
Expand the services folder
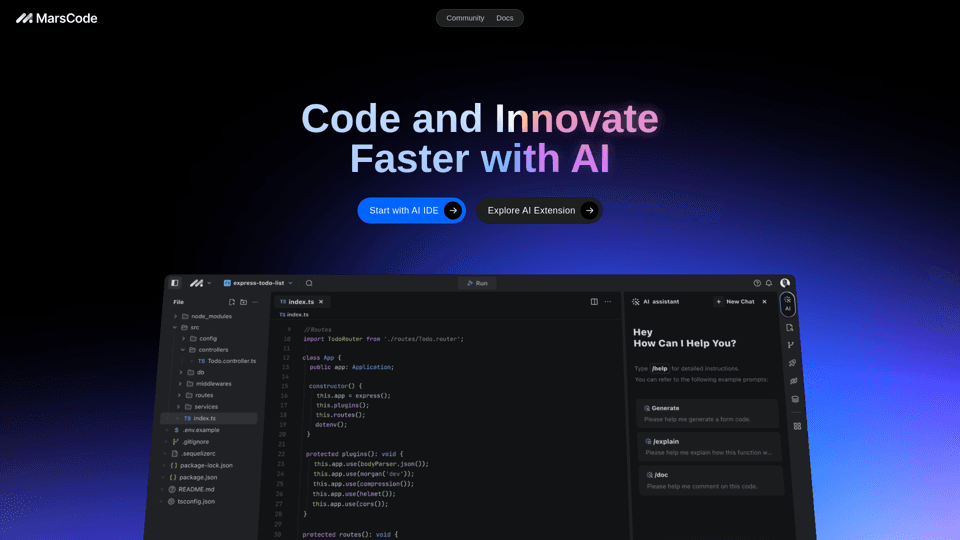coord(197,407)
